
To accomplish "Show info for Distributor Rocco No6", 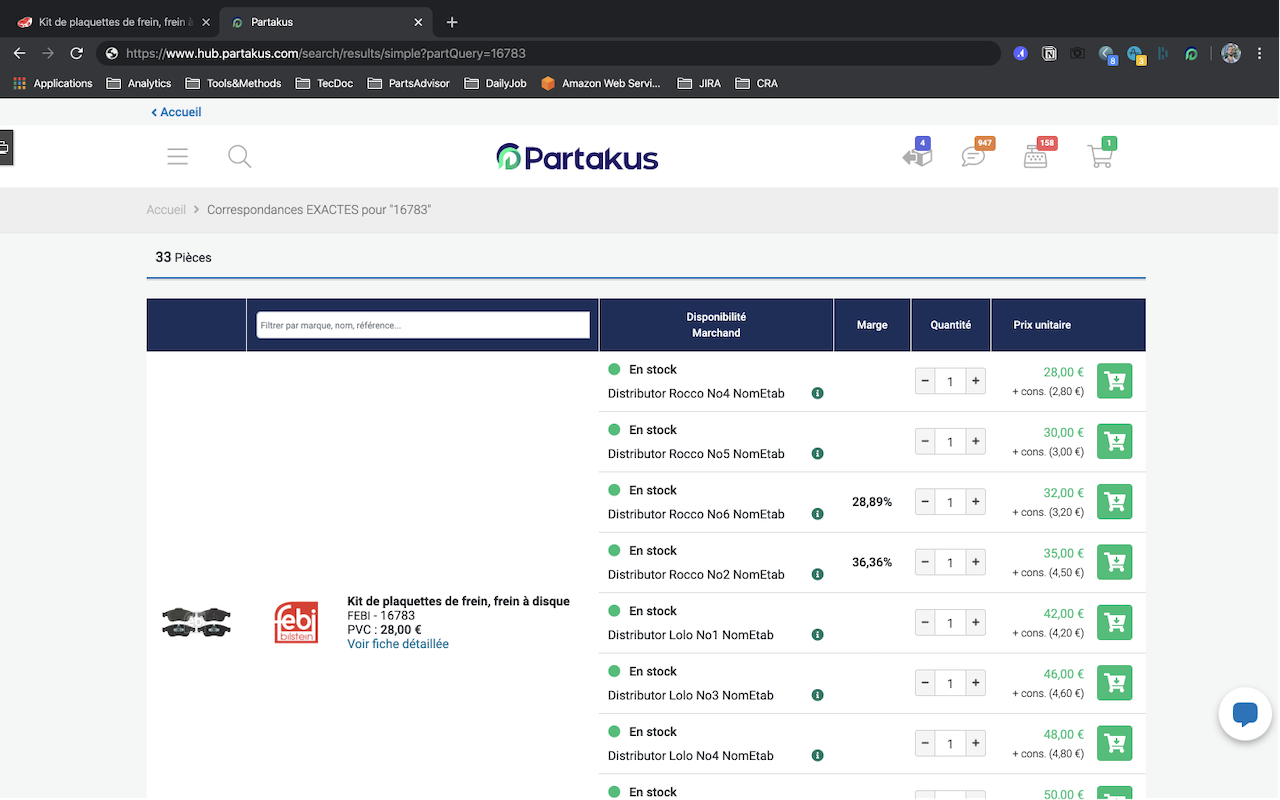I will point(817,514).
